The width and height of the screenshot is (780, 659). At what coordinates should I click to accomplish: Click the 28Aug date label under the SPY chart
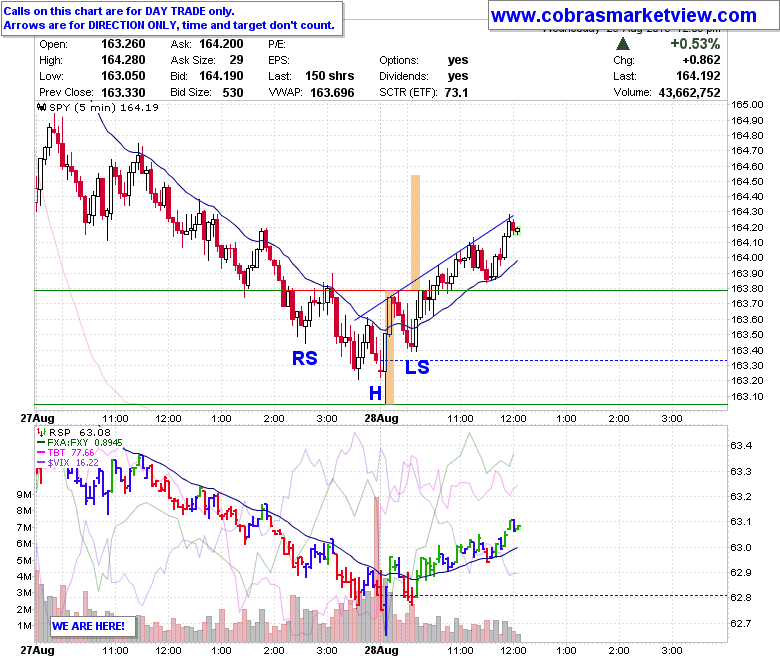click(x=381, y=418)
